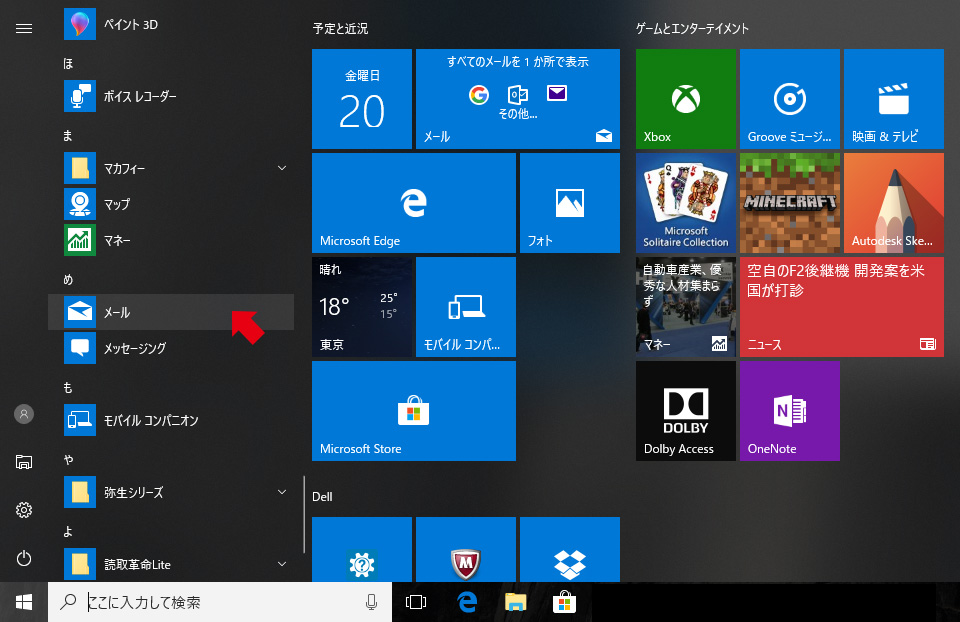Open the Money app (マネー) in the app list
The width and height of the screenshot is (960, 622).
coord(171,240)
